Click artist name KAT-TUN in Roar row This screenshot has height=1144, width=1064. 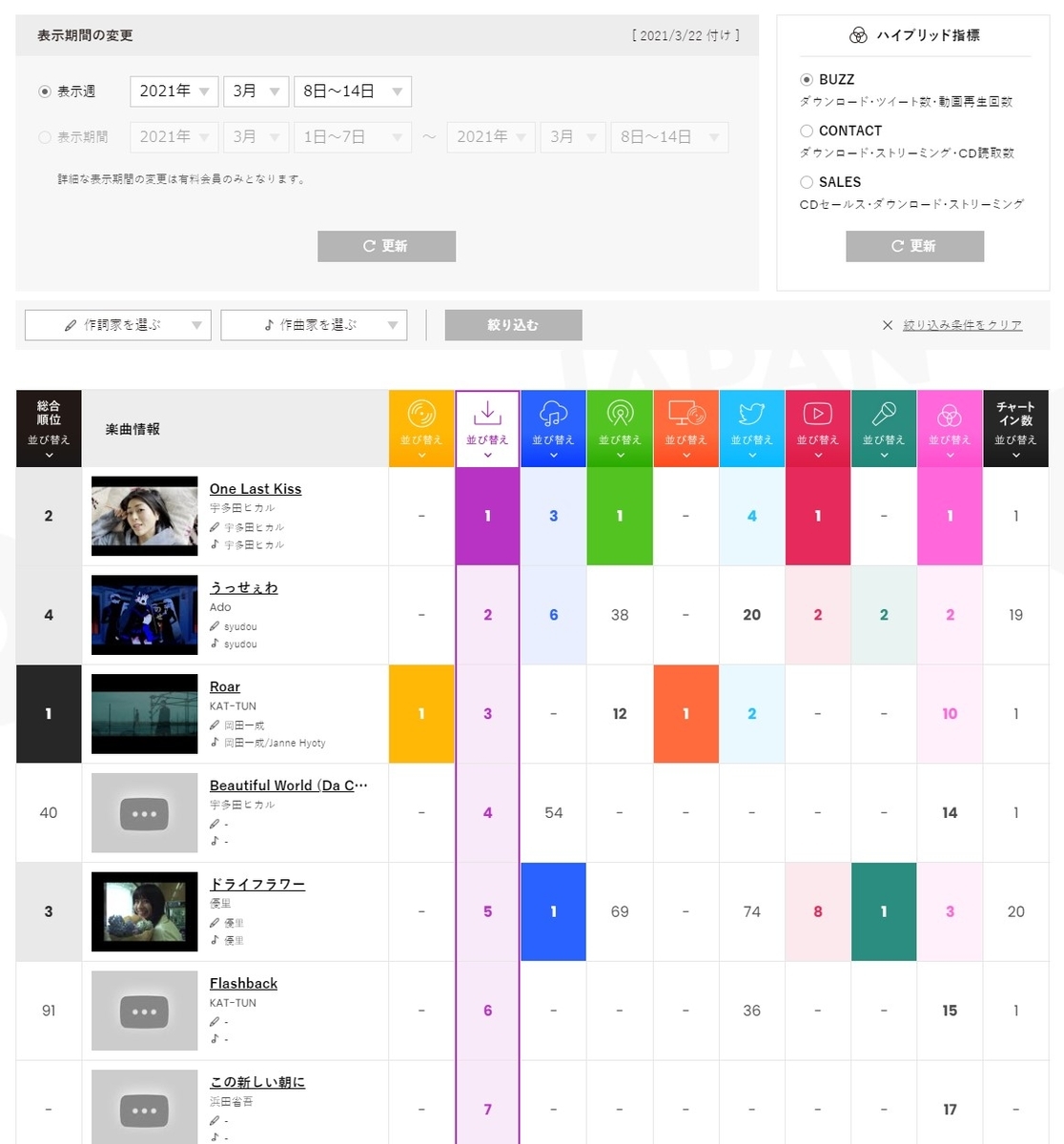(233, 706)
